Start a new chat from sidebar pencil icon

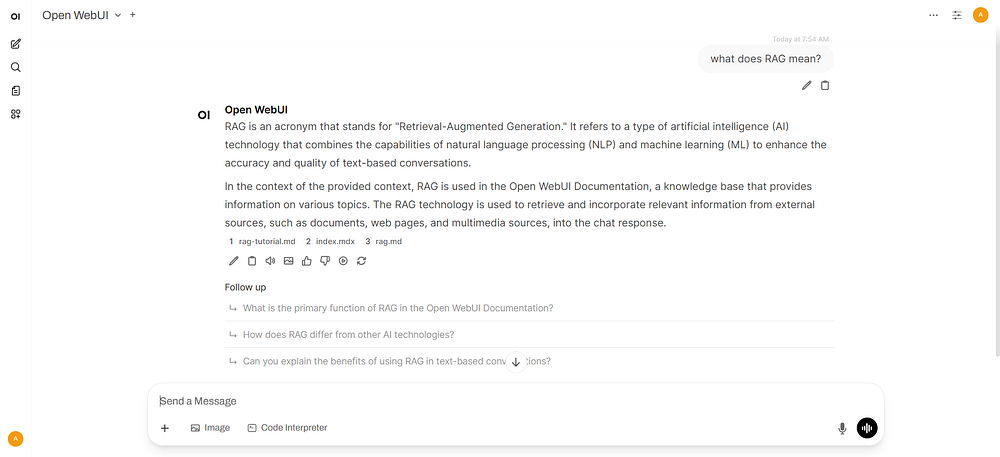[x=16, y=44]
